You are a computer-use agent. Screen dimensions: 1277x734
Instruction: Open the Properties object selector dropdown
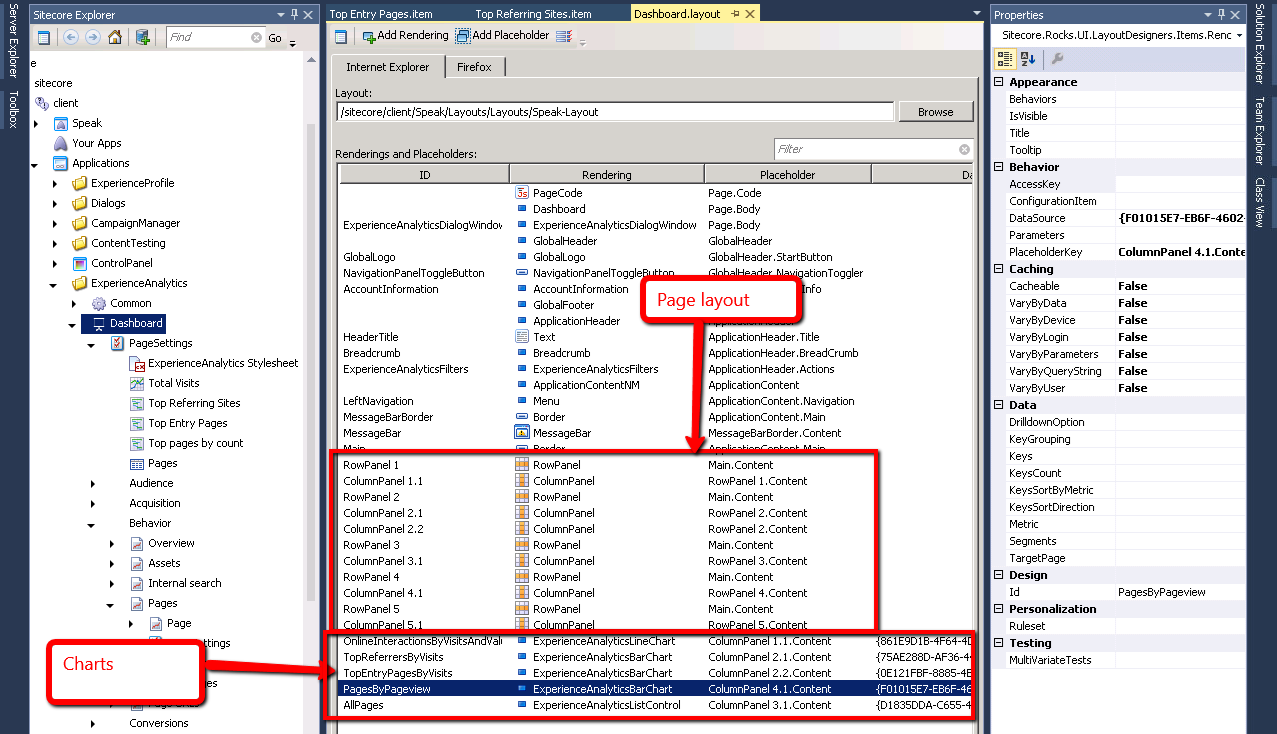pyautogui.click(x=1239, y=35)
